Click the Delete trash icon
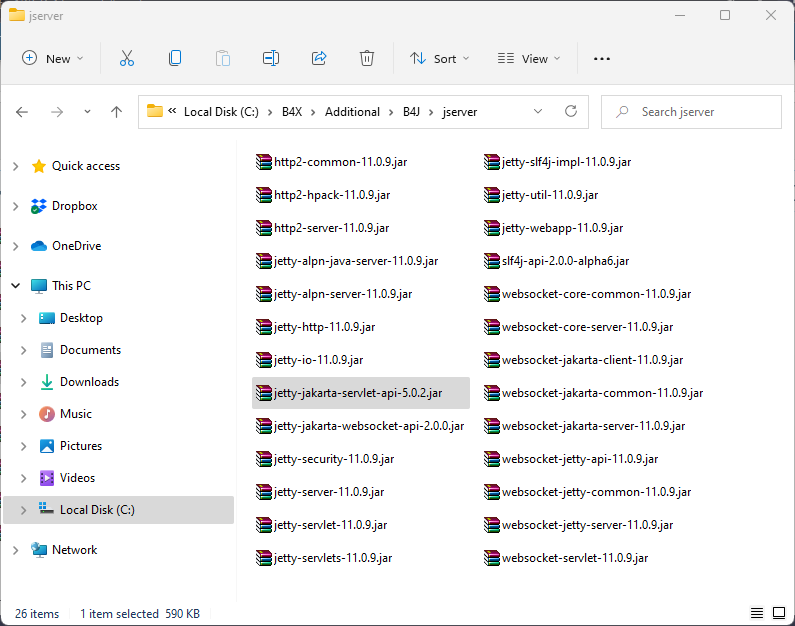This screenshot has width=795, height=626. (367, 58)
